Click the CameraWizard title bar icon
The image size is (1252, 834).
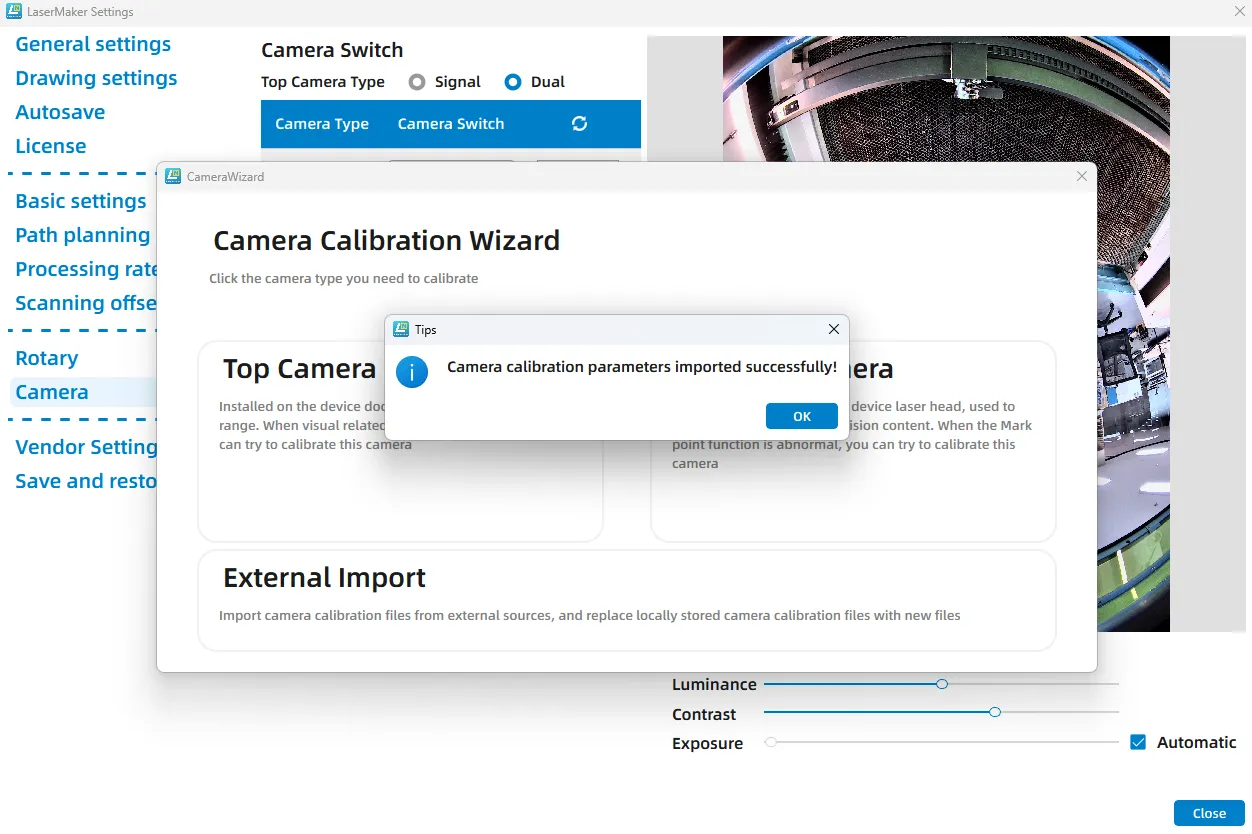pyautogui.click(x=173, y=176)
